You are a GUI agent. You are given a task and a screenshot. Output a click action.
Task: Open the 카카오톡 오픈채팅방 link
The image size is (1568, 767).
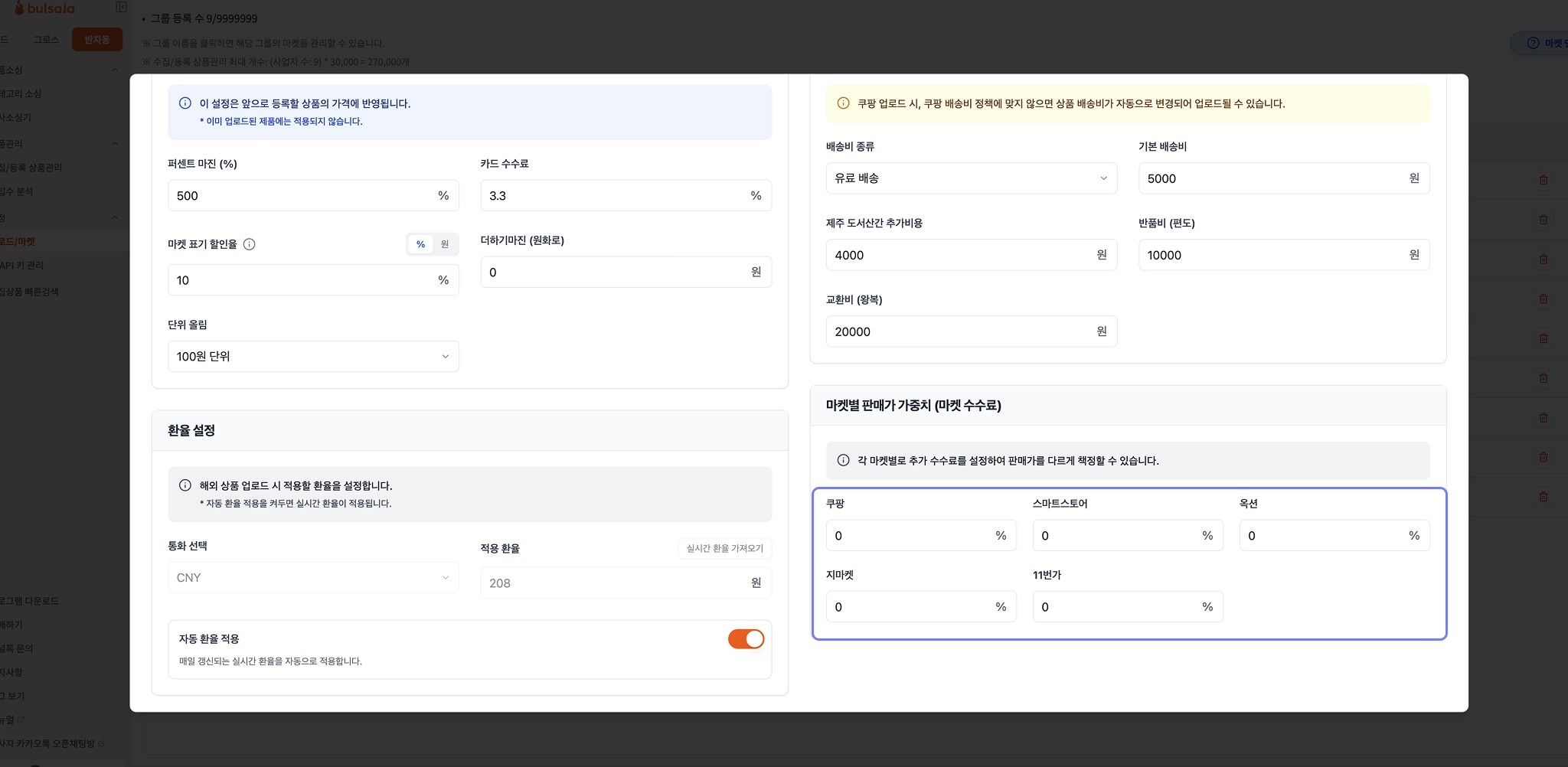point(47,743)
